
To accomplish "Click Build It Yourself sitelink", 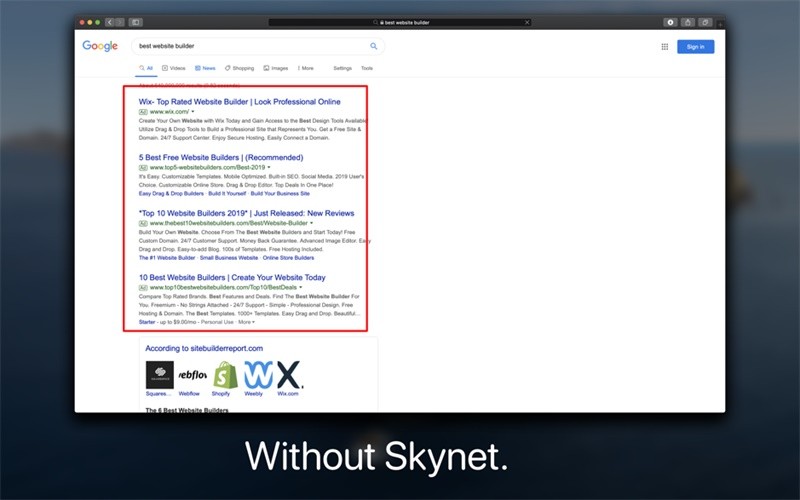I will [227, 193].
